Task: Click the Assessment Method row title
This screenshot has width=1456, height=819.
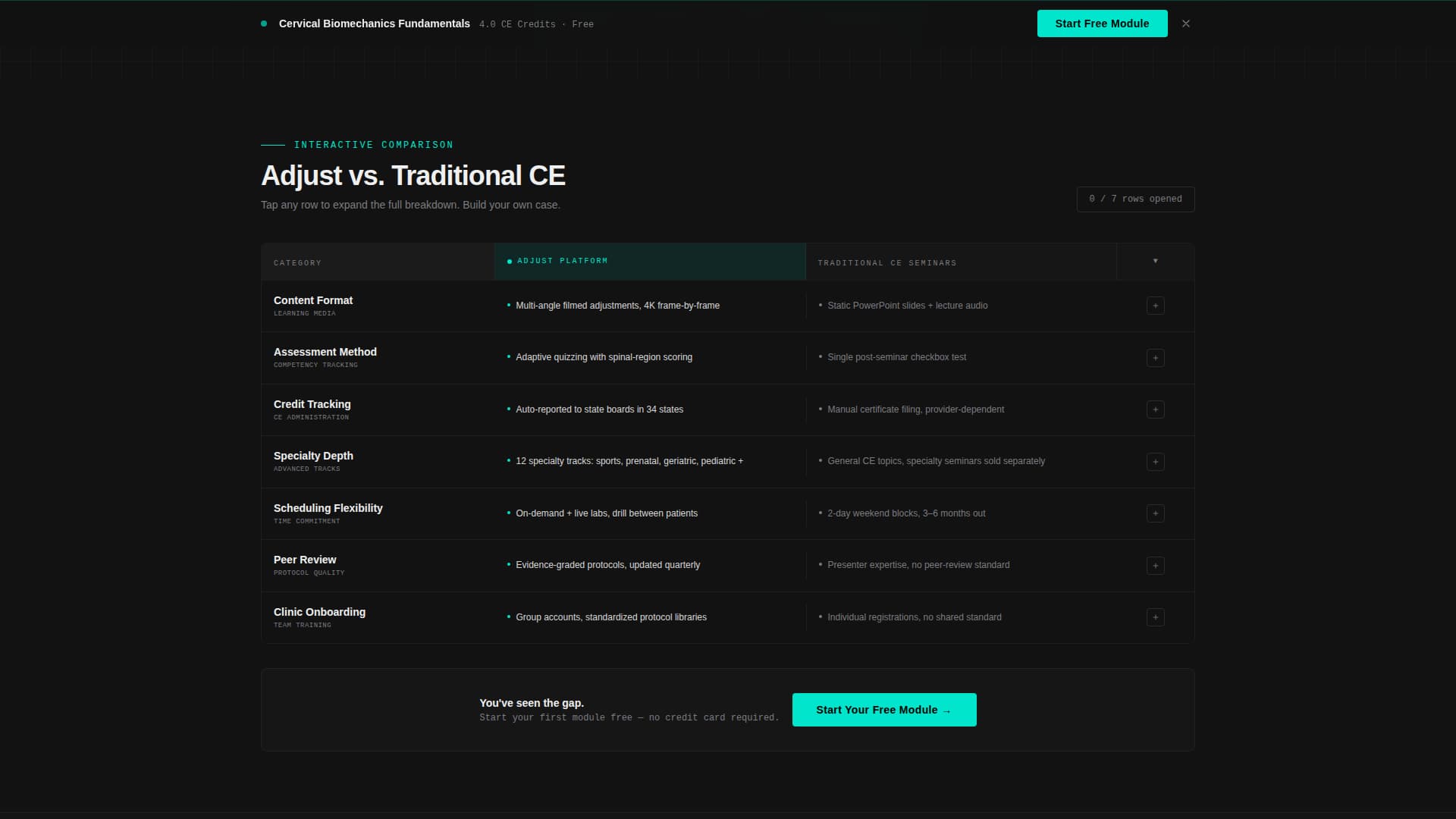Action: click(325, 352)
